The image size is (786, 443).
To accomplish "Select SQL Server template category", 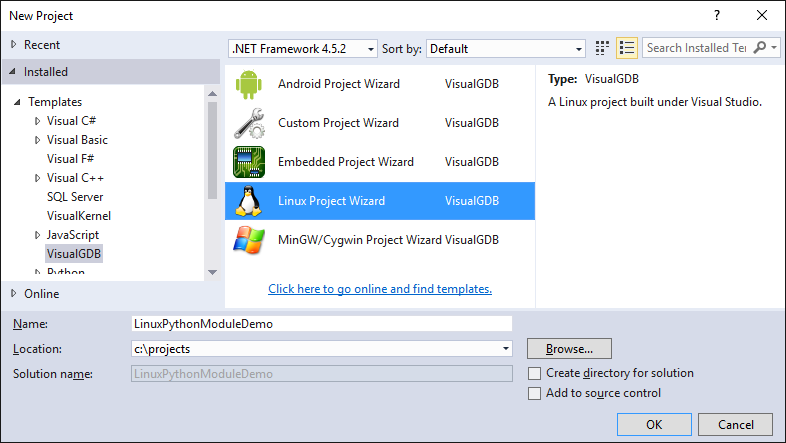I will pos(75,197).
